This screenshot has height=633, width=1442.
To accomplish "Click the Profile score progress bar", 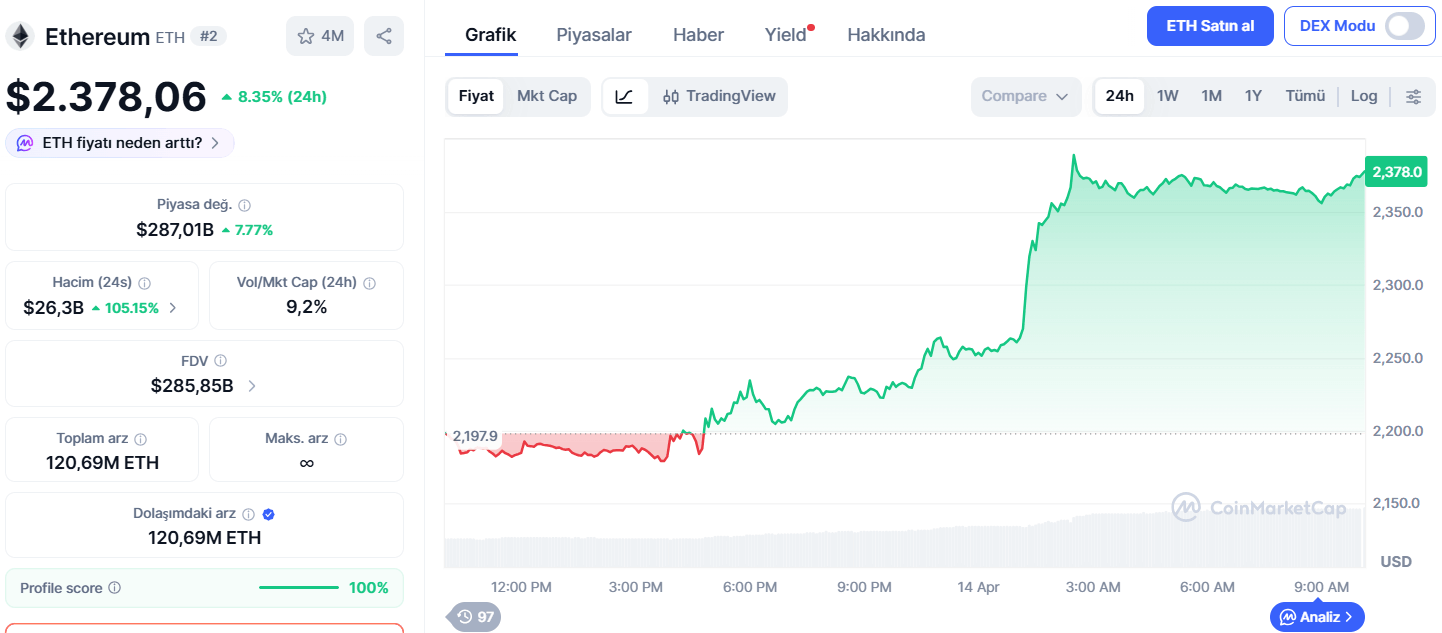I will tap(298, 588).
